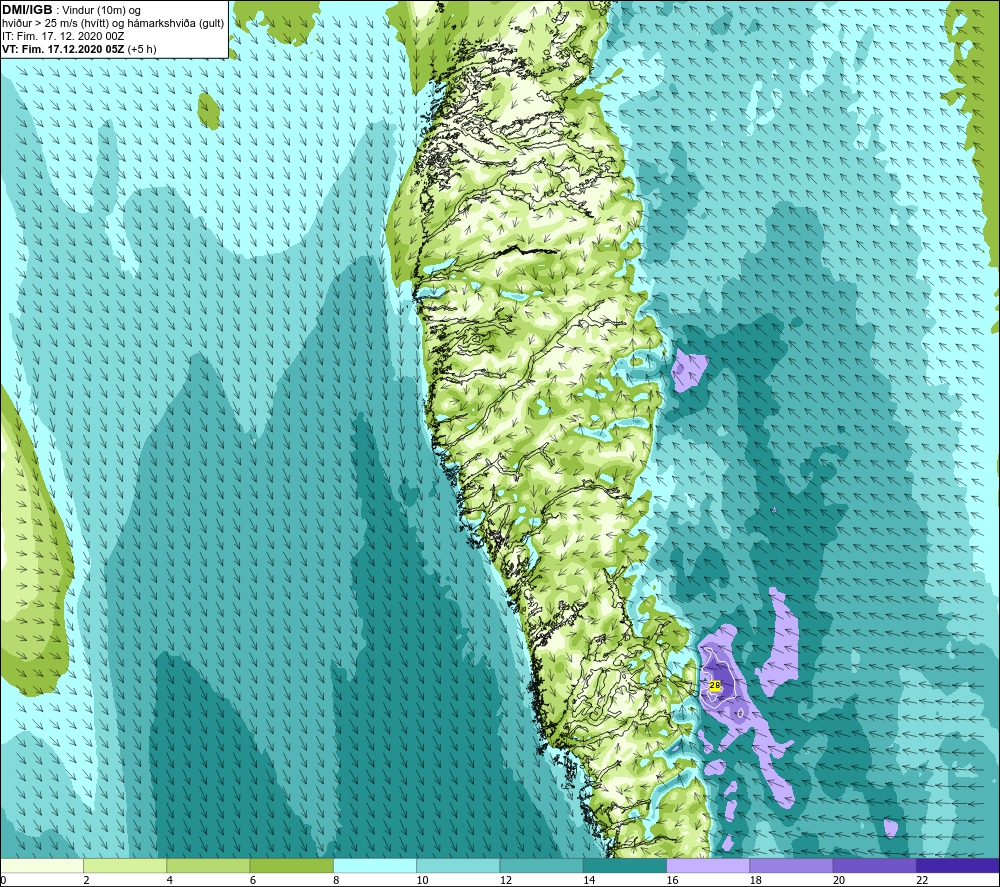Select the 14-16 m/s dark teal legend swatch
The height and width of the screenshot is (887, 1000).
click(625, 866)
